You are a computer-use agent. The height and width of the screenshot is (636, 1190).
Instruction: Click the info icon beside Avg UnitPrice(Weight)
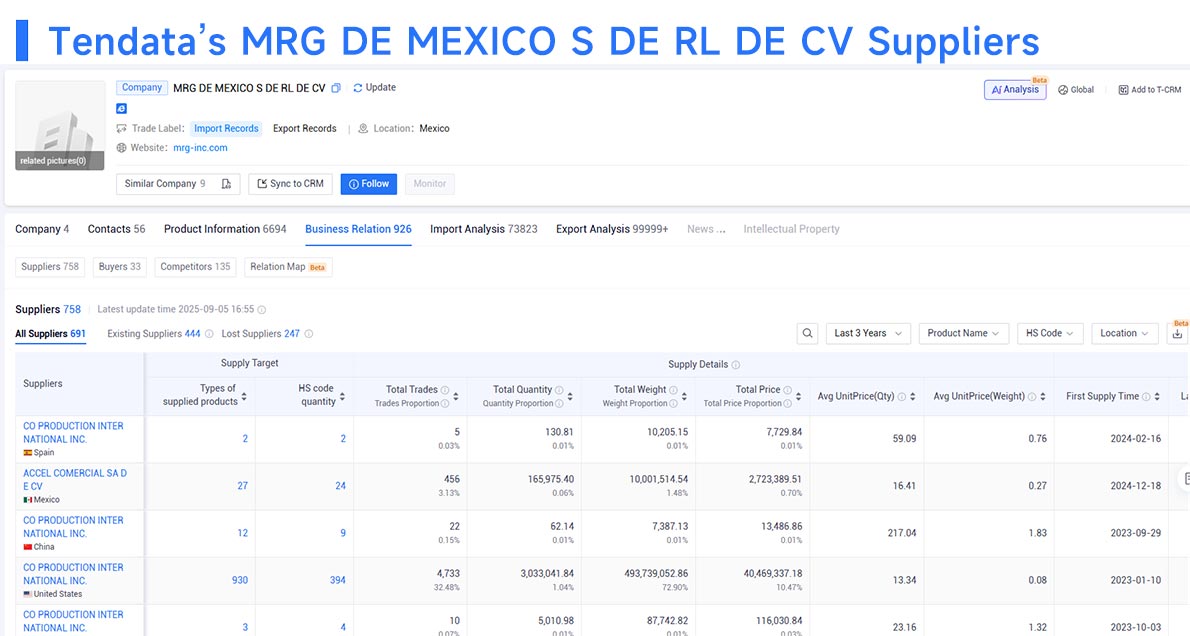[x=1032, y=397]
